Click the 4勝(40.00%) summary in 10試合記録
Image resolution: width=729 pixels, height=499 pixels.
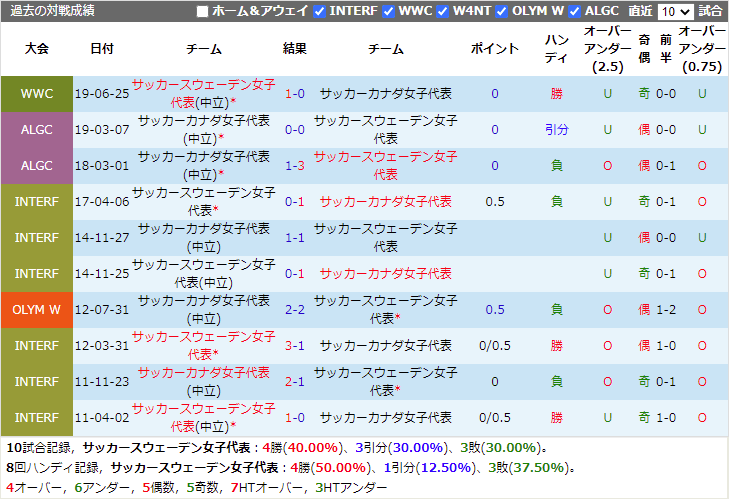tap(301, 448)
